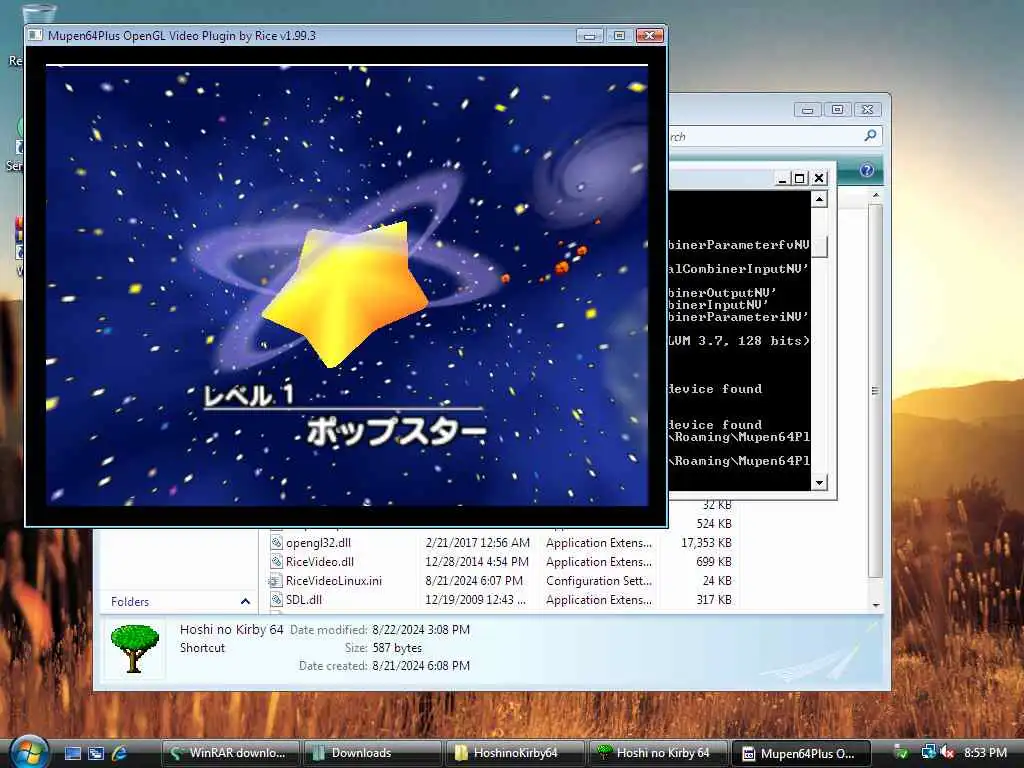Click the Mupen64Plus taskbar button

801,753
